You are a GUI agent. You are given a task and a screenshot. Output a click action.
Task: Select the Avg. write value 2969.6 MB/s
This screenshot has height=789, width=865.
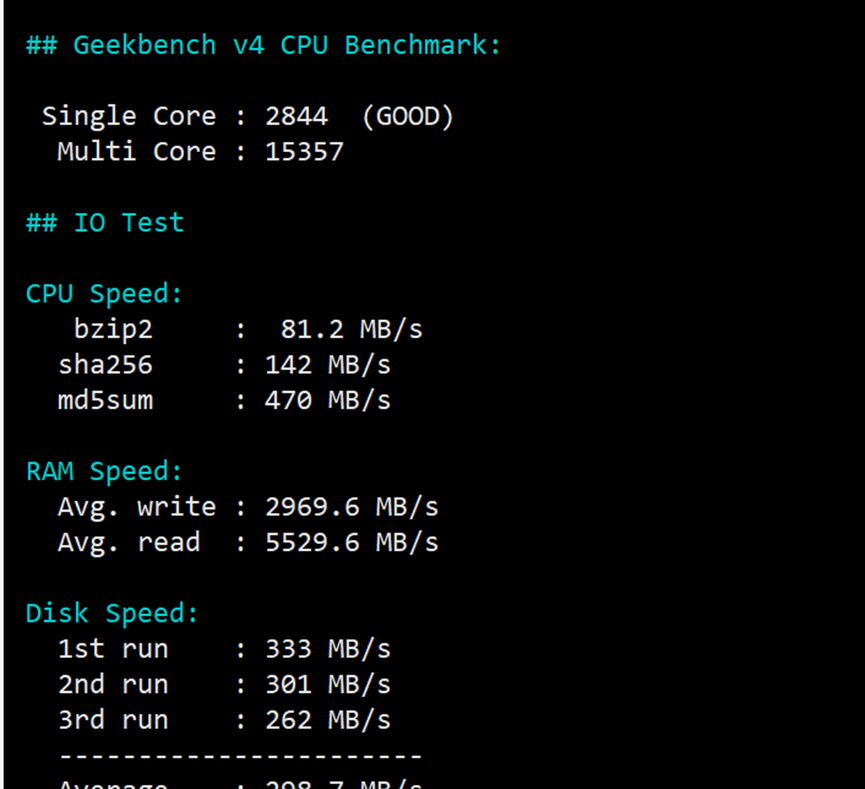pyautogui.click(x=351, y=507)
